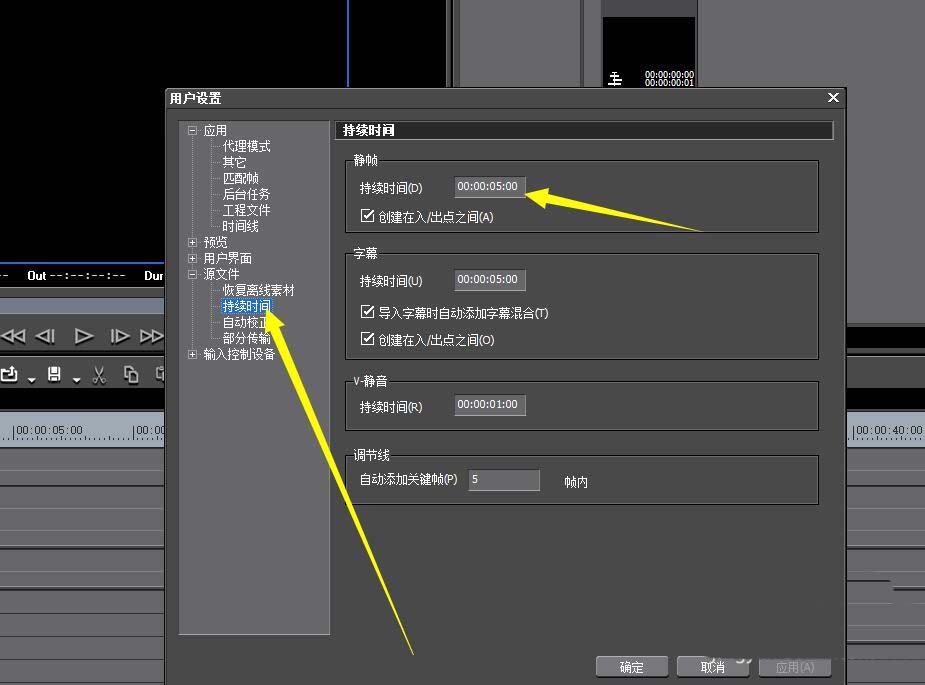The height and width of the screenshot is (685, 925).
Task: Click 静帧 持续时间(D) timecode field
Action: [490, 187]
